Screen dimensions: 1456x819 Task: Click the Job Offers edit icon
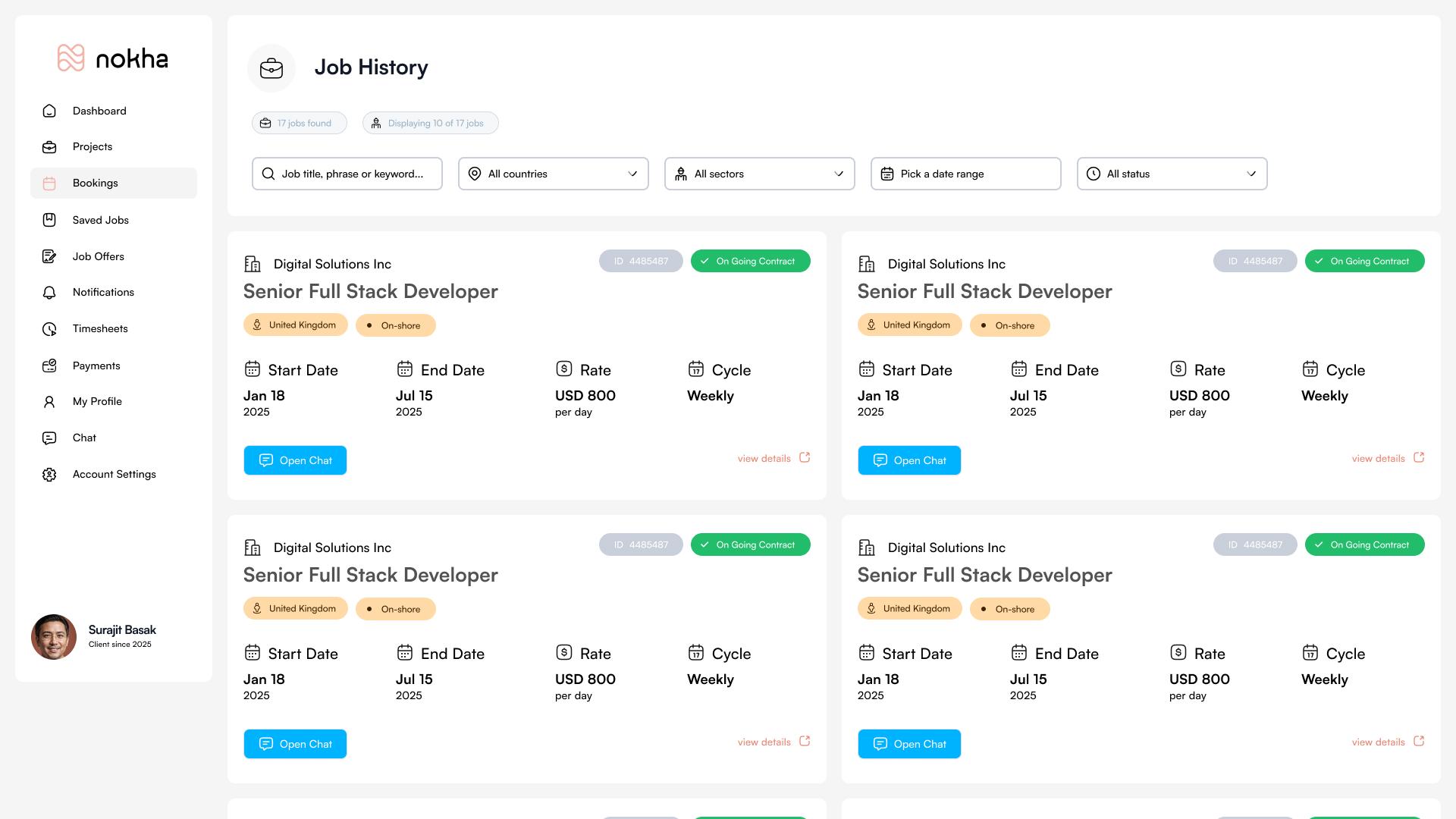click(x=49, y=256)
